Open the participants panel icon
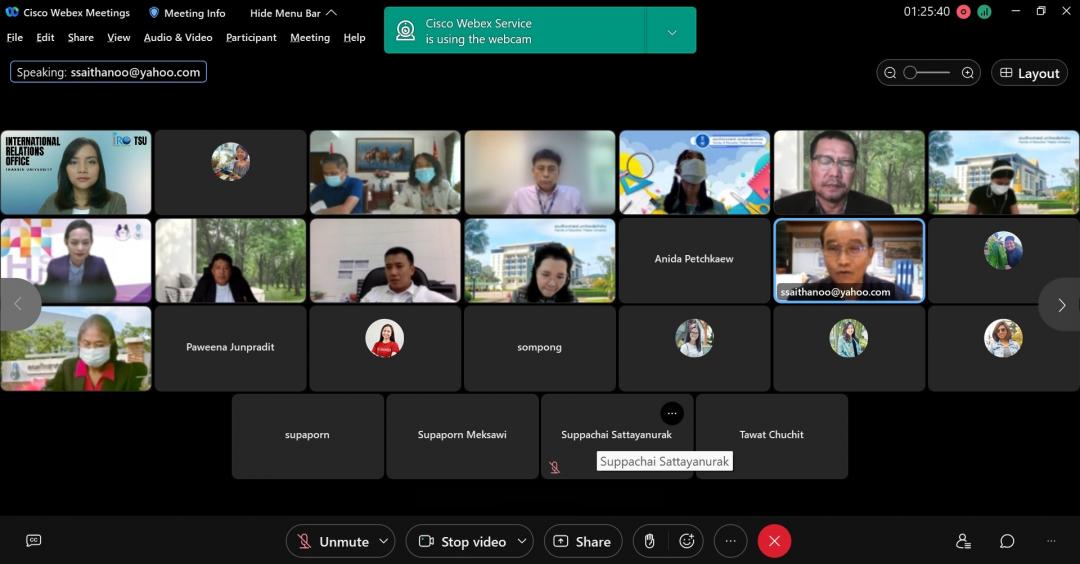Image resolution: width=1080 pixels, height=564 pixels. coord(963,541)
